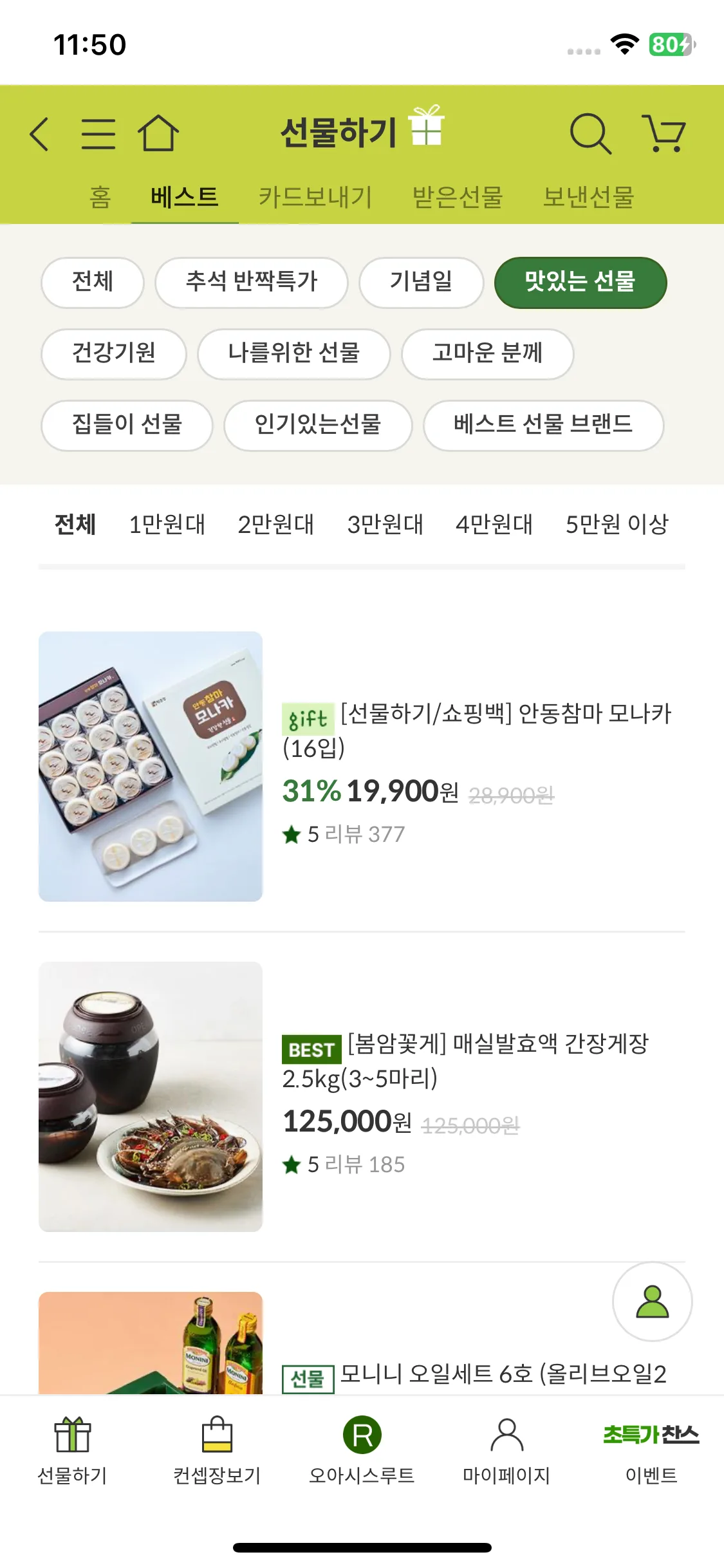Open the 안동참마 모나카 product thumbnail
This screenshot has width=724, height=1568.
(151, 766)
